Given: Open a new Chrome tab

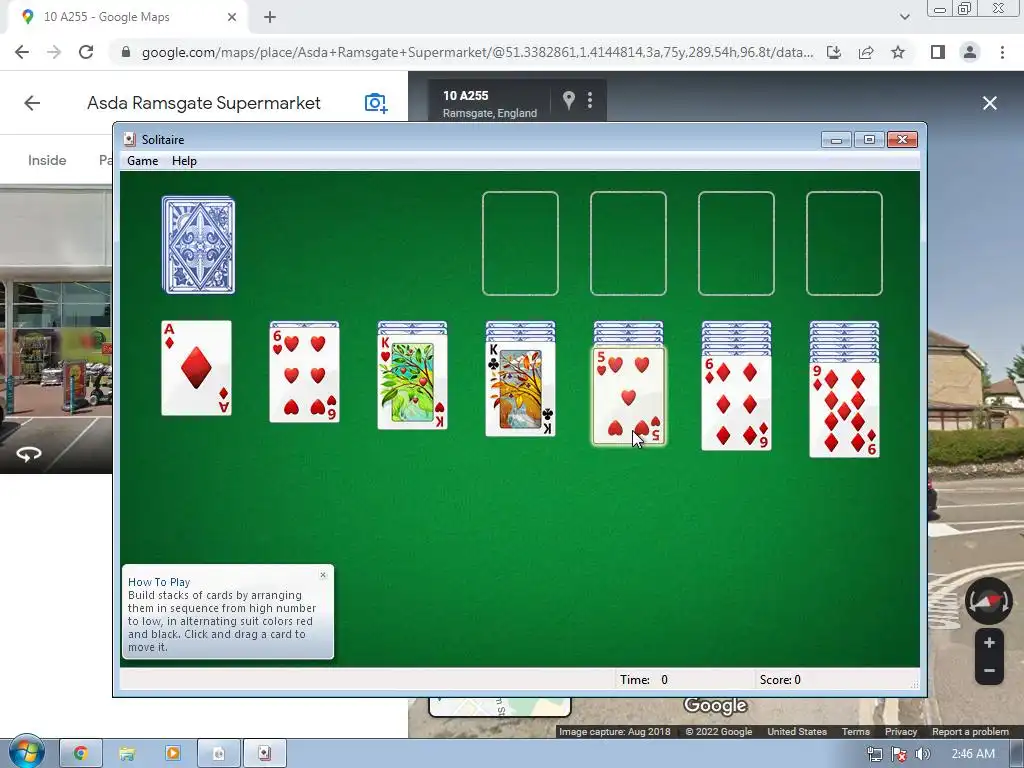Looking at the screenshot, I should (x=270, y=17).
